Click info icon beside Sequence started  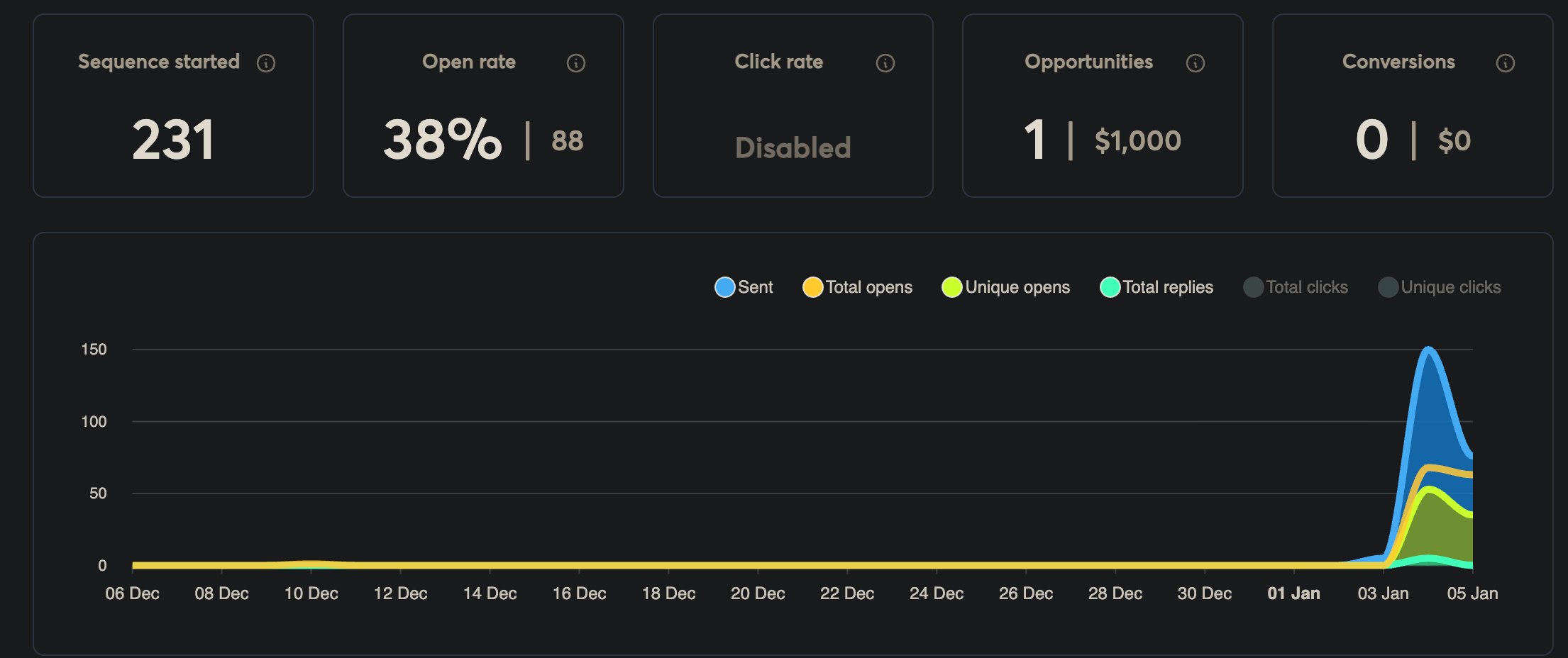click(266, 63)
